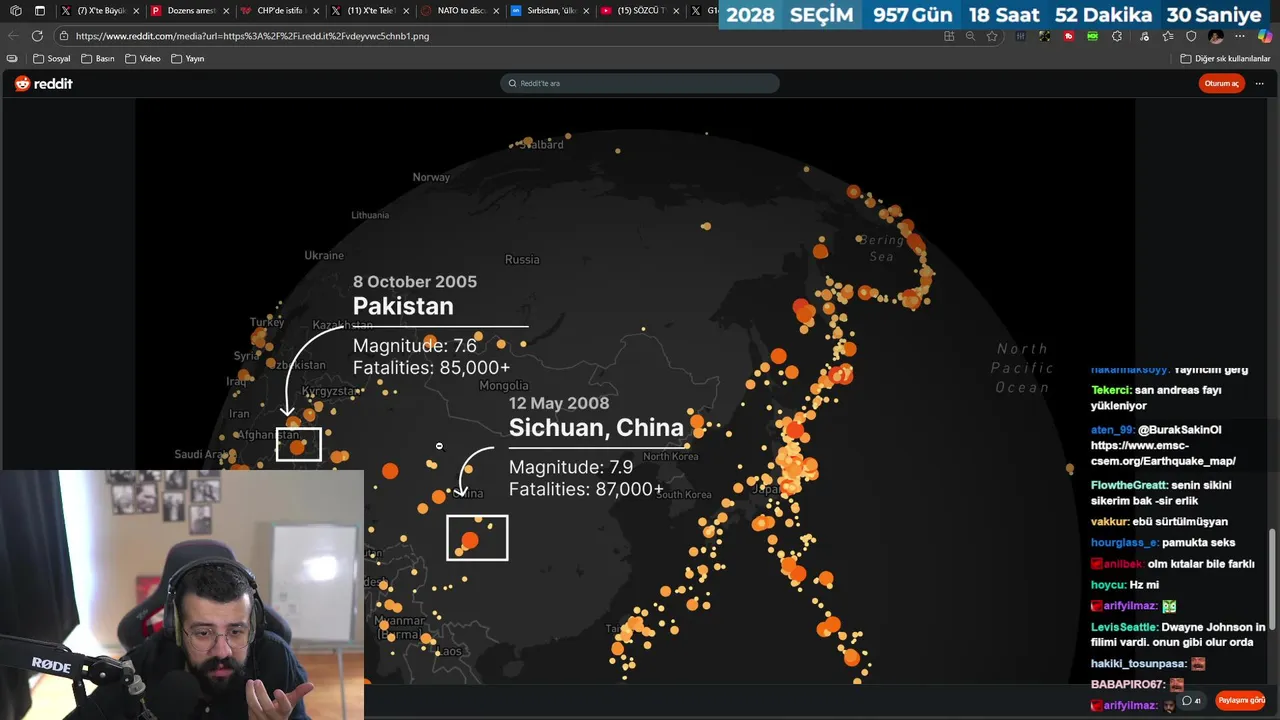Click the chat username "aten_99"
The image size is (1280, 720).
pos(1111,430)
